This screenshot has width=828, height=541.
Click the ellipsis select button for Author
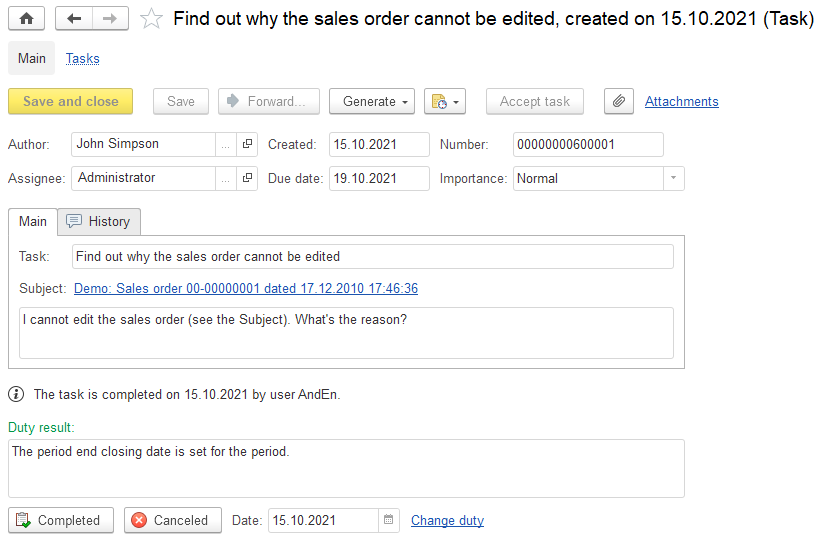pos(226,144)
